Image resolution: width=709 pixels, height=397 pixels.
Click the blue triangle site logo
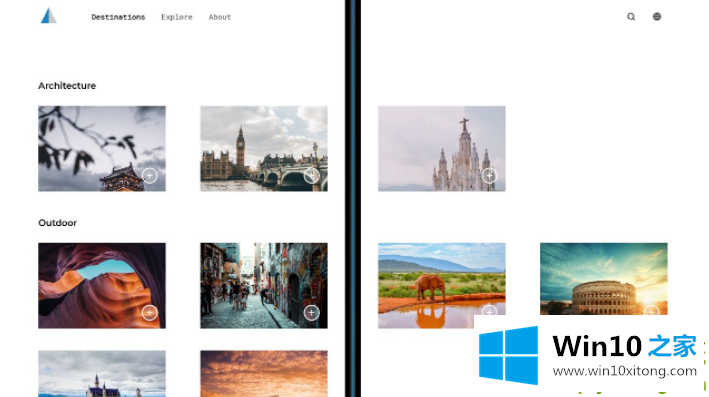click(48, 16)
